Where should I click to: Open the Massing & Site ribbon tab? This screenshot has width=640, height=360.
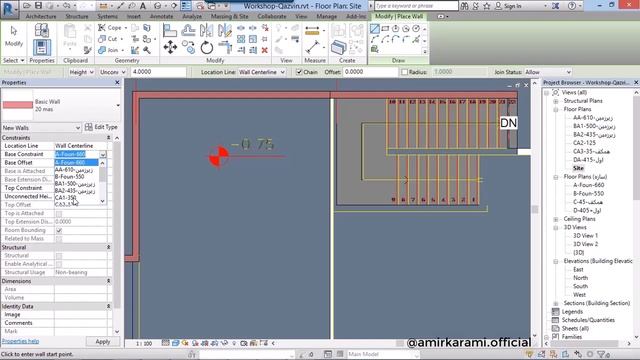pyautogui.click(x=229, y=16)
